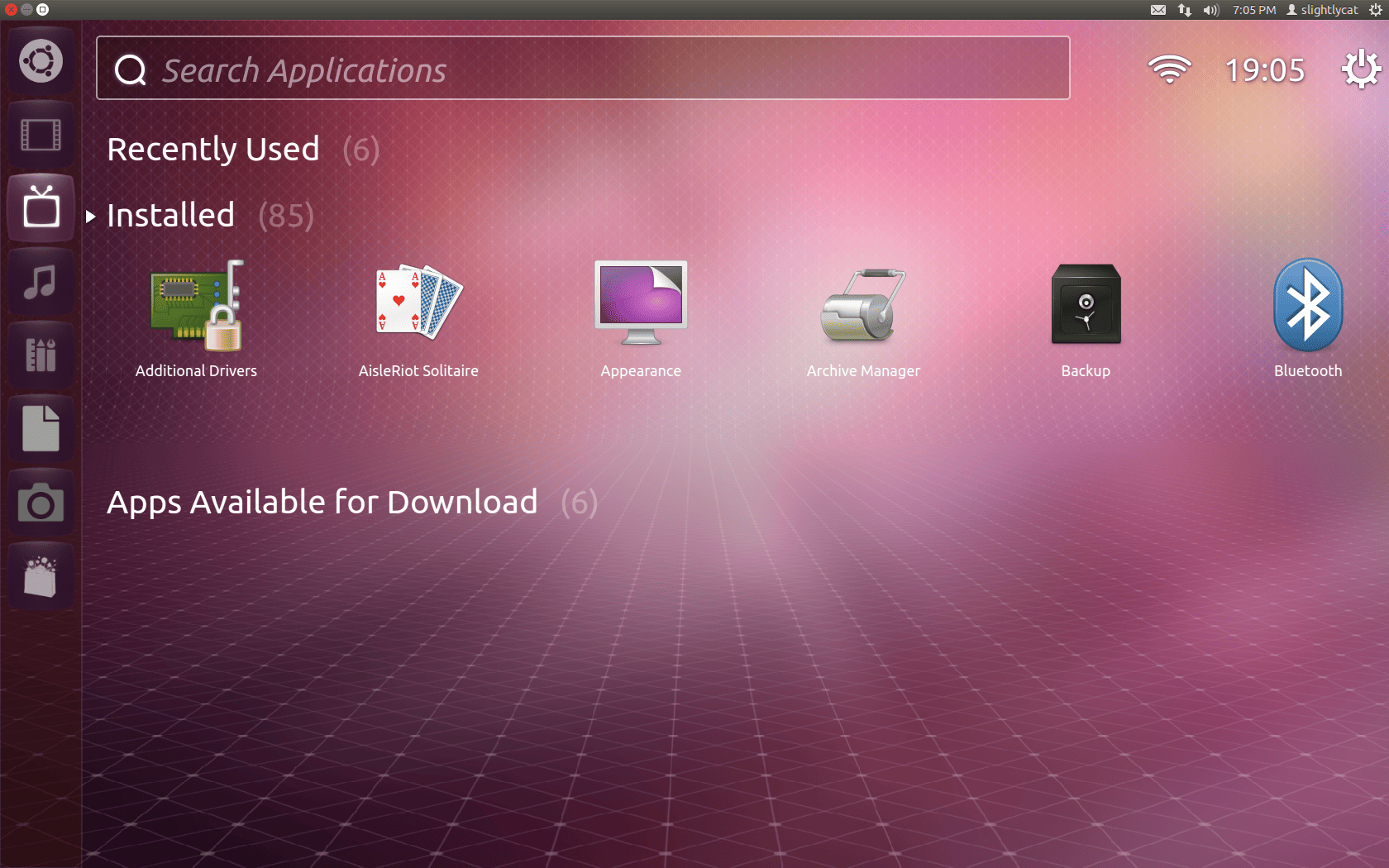Viewport: 1389px width, 868px height.
Task: Select the applications lens TV icon
Action: (x=41, y=207)
